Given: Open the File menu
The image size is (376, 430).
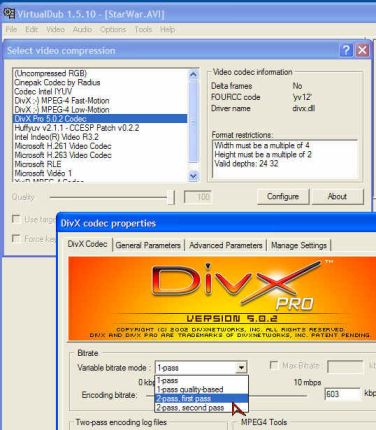Looking at the screenshot, I should click(x=11, y=29).
